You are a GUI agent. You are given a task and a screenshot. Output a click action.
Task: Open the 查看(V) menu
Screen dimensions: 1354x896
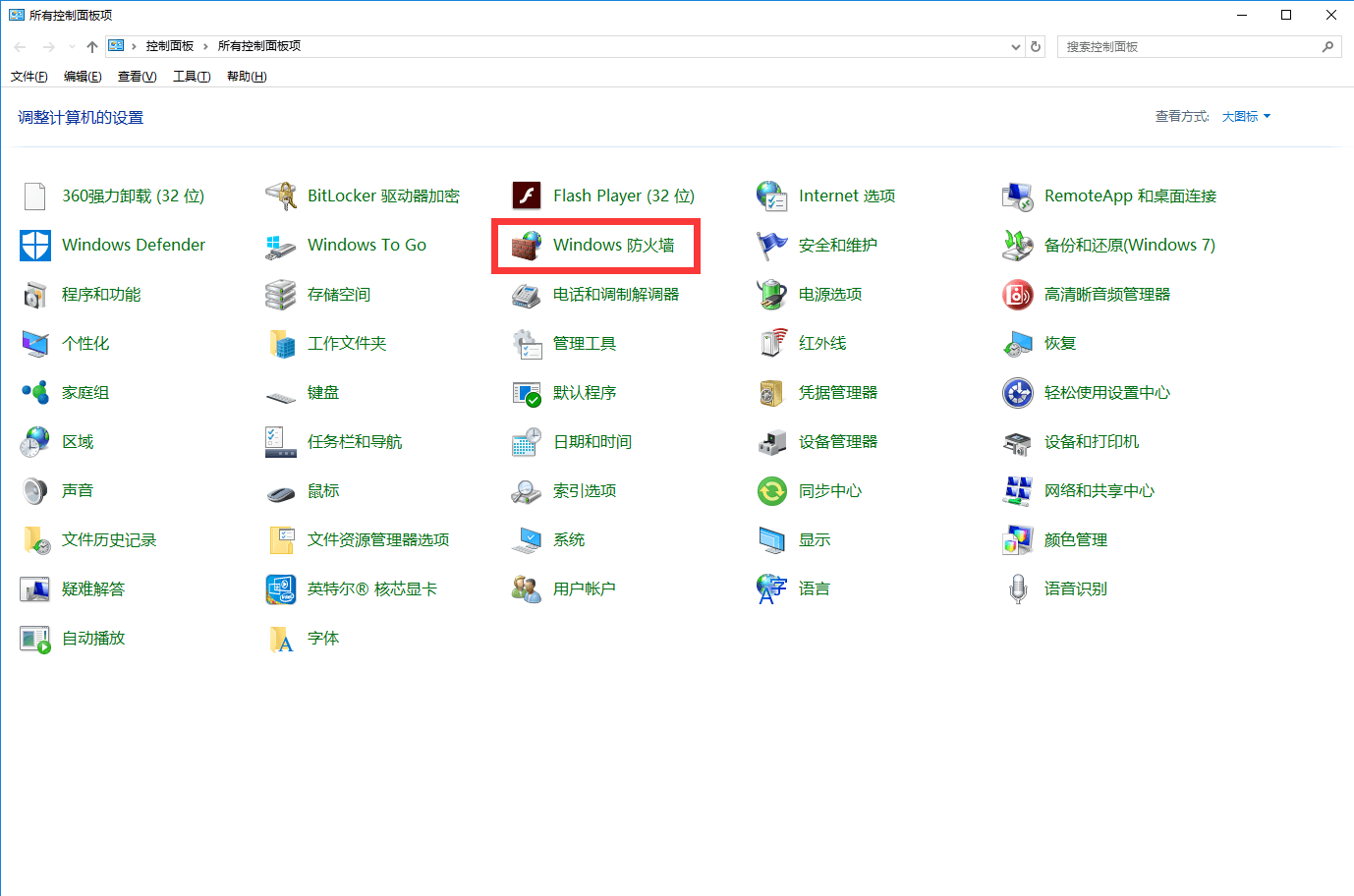coord(137,77)
